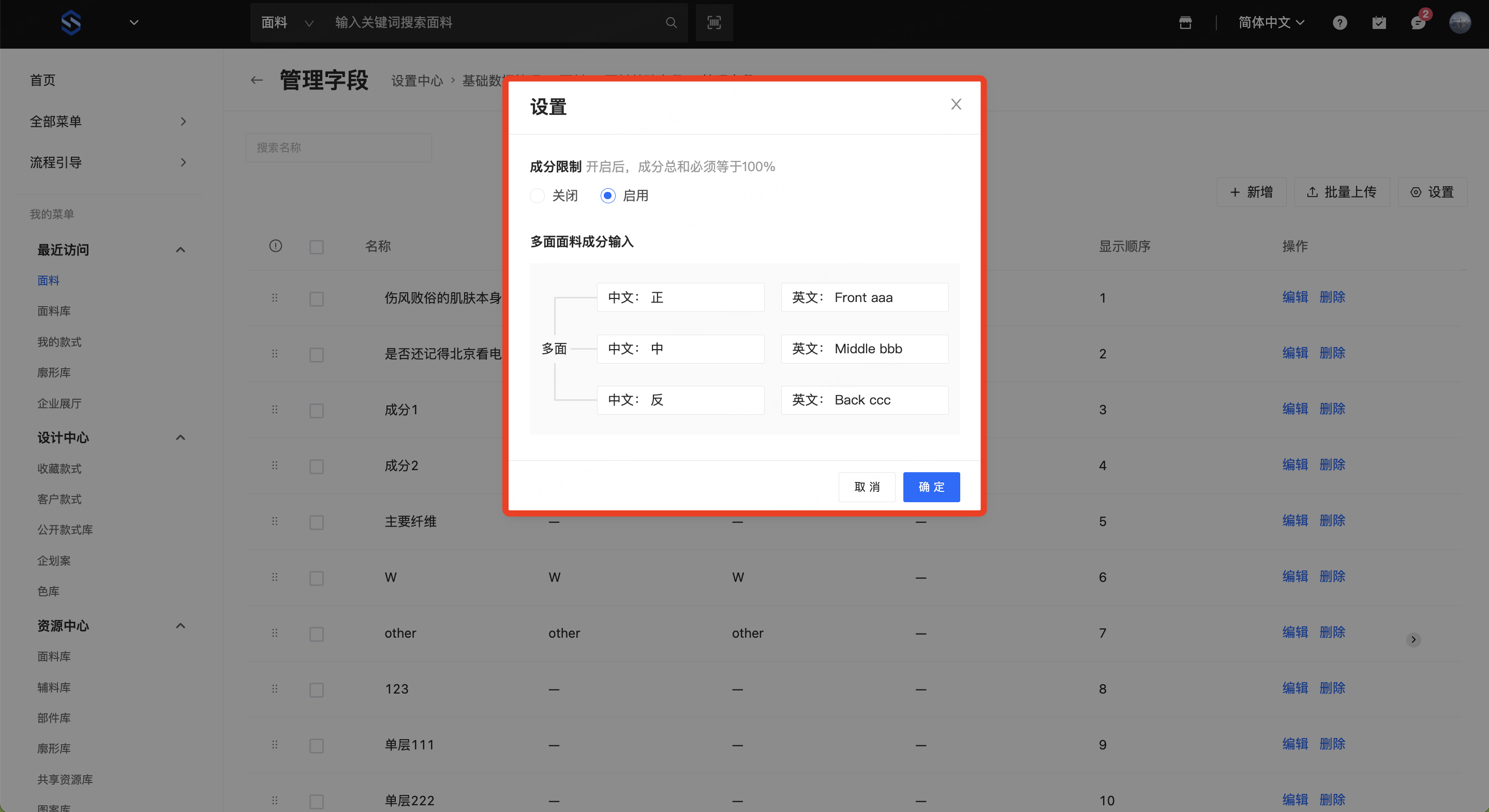This screenshot has width=1489, height=812.
Task: Click the 确定 button in dialog
Action: point(931,487)
